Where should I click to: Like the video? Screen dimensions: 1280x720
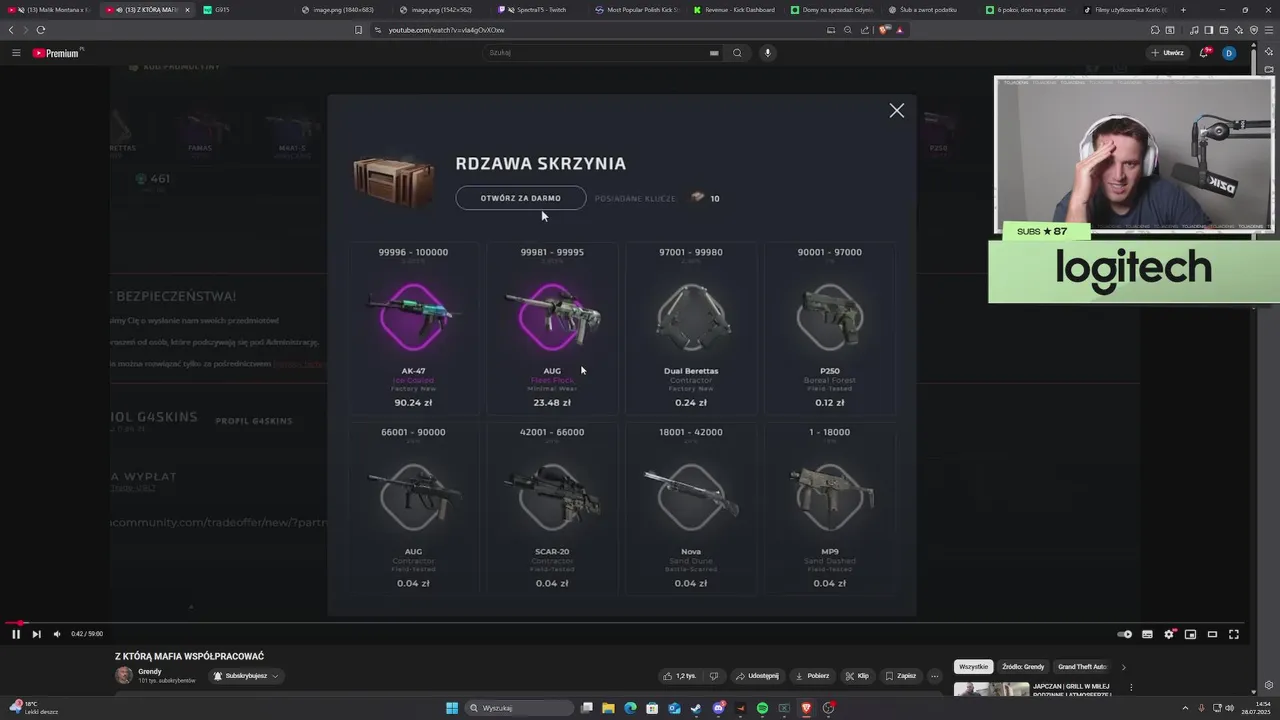[x=679, y=676]
